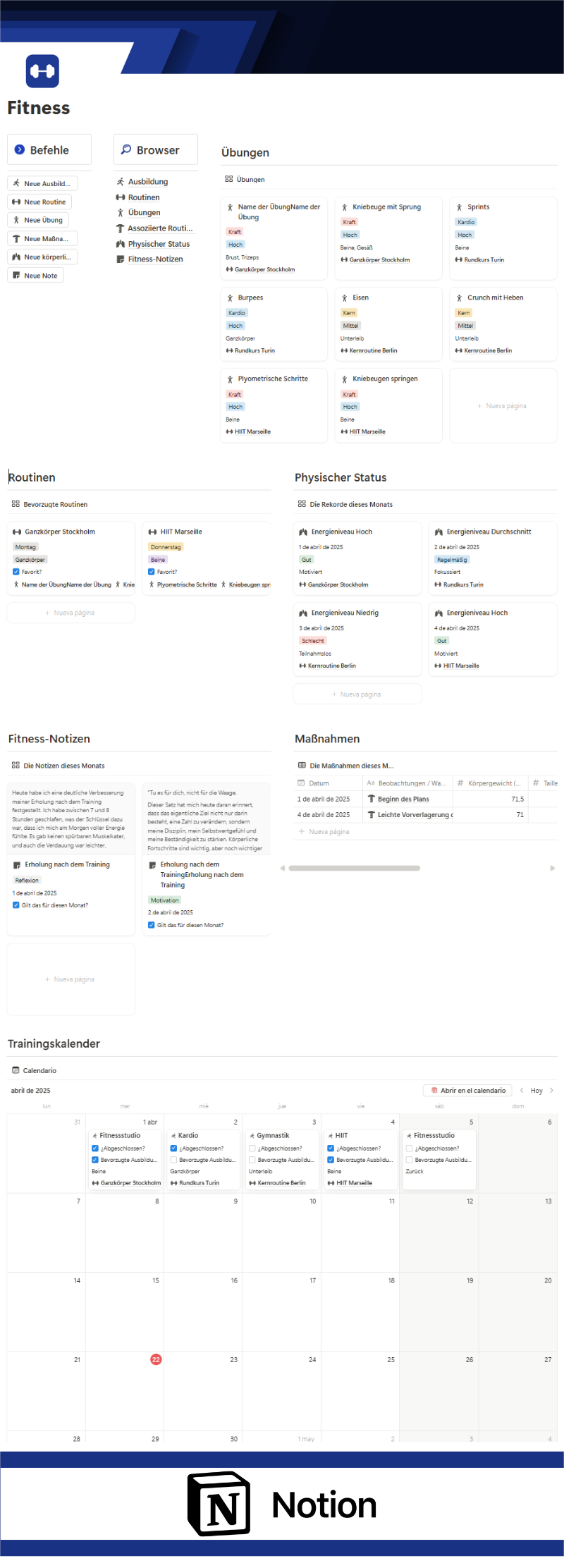Check Abgeschlossen? on the Gymnastik calendar entry

coord(252,1149)
